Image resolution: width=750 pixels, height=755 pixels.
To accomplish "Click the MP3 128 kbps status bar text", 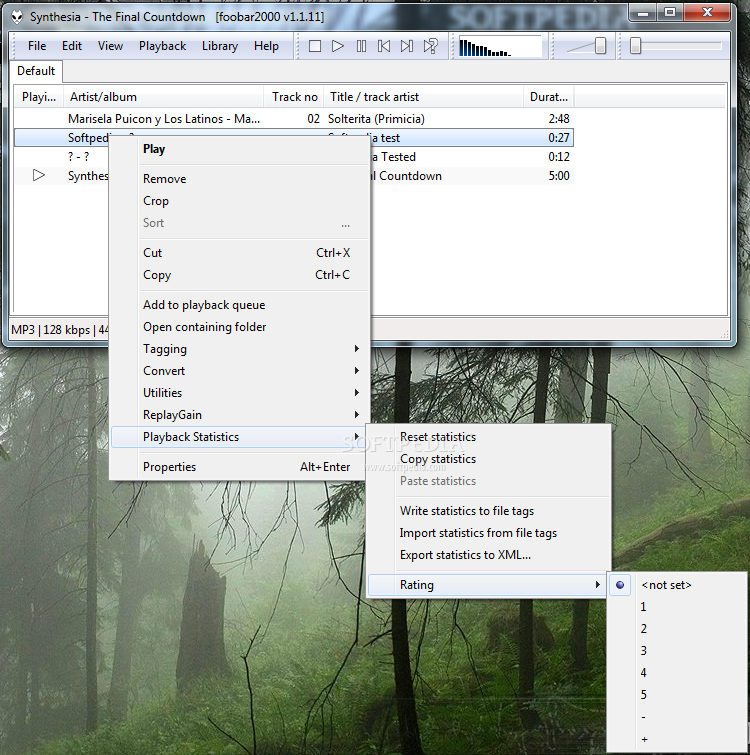I will [x=60, y=330].
